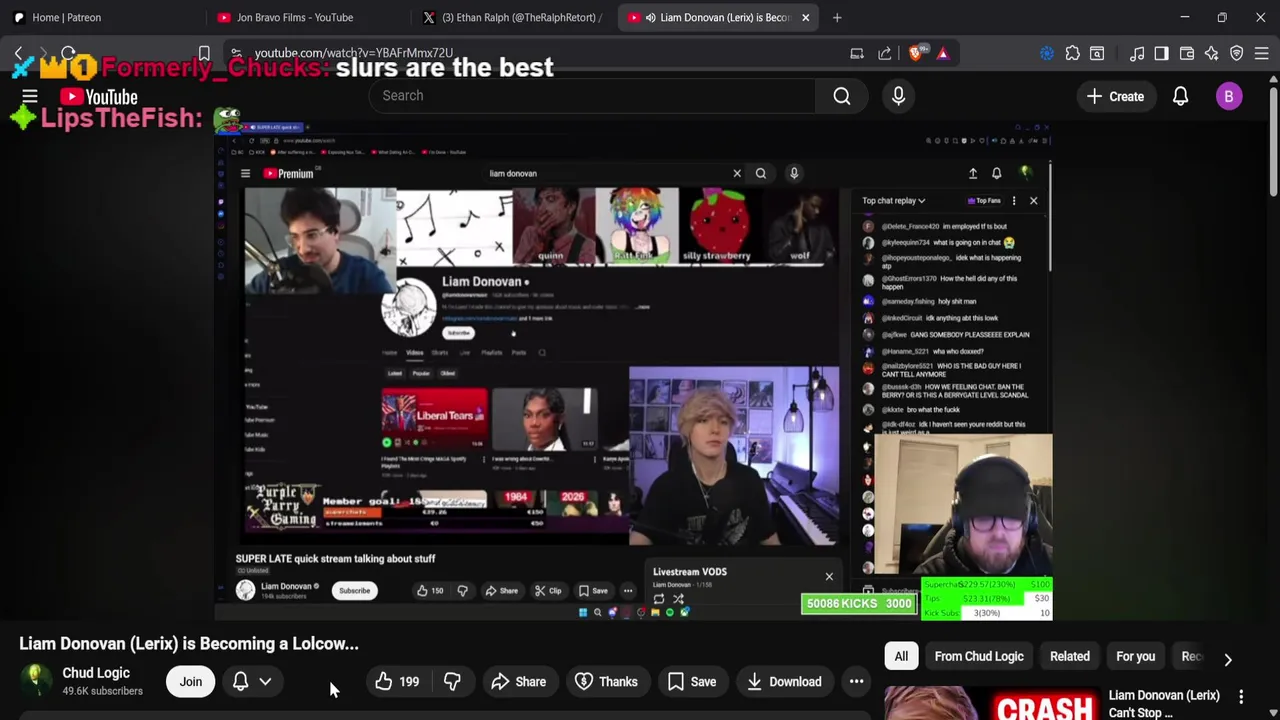Click the YouTube search magnifier button
Screen dimensions: 1280x720
(x=842, y=96)
